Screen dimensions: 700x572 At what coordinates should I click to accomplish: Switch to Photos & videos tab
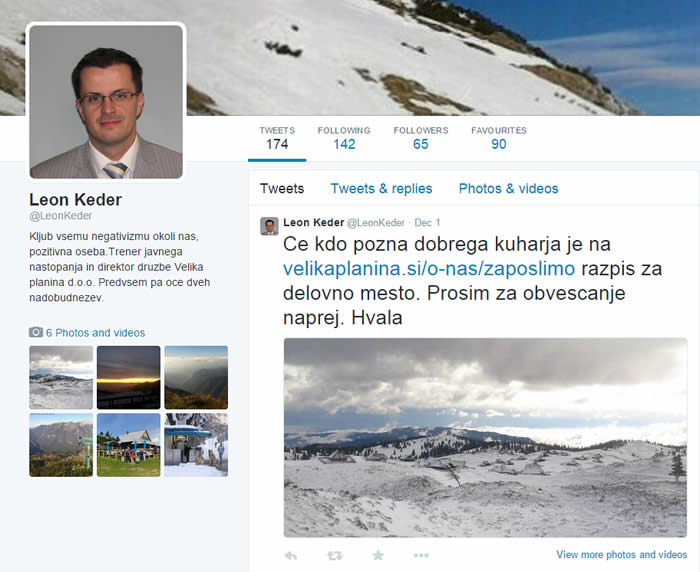[508, 188]
